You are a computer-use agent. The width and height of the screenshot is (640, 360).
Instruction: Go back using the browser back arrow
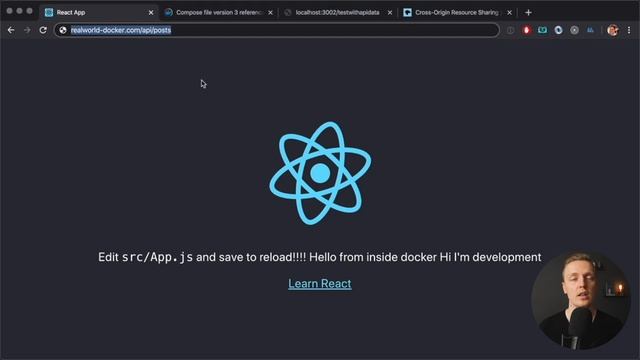(11, 30)
